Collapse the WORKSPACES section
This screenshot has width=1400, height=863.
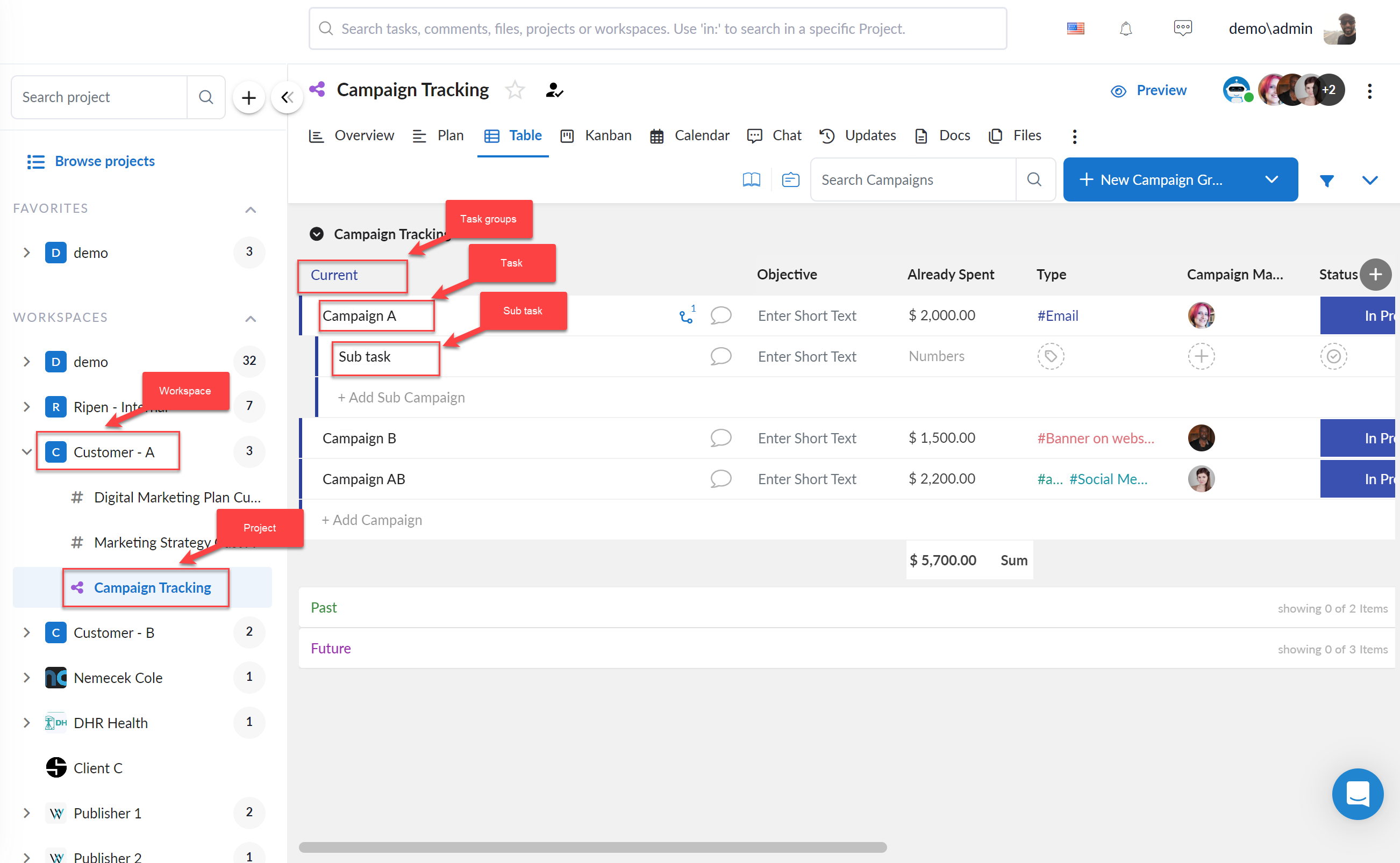251,319
